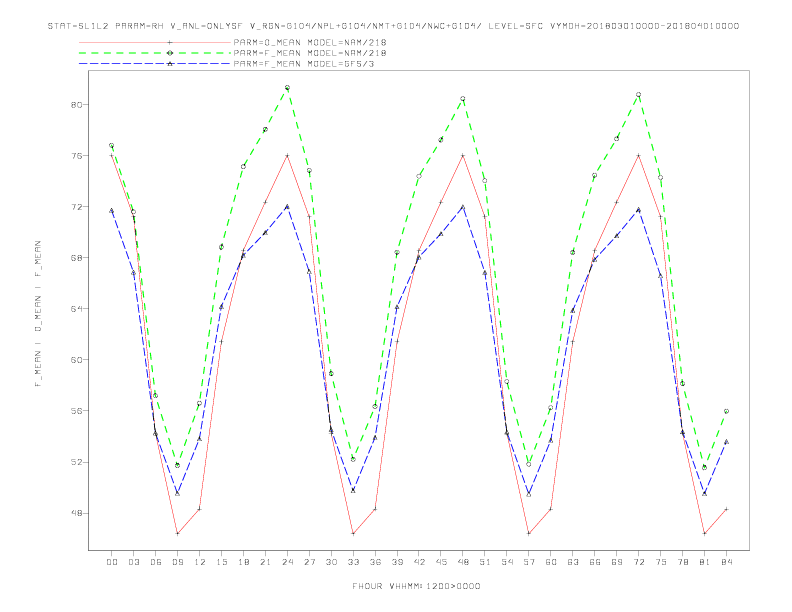Click y-axis tick label 52
This screenshot has width=792, height=612.
click(x=77, y=462)
